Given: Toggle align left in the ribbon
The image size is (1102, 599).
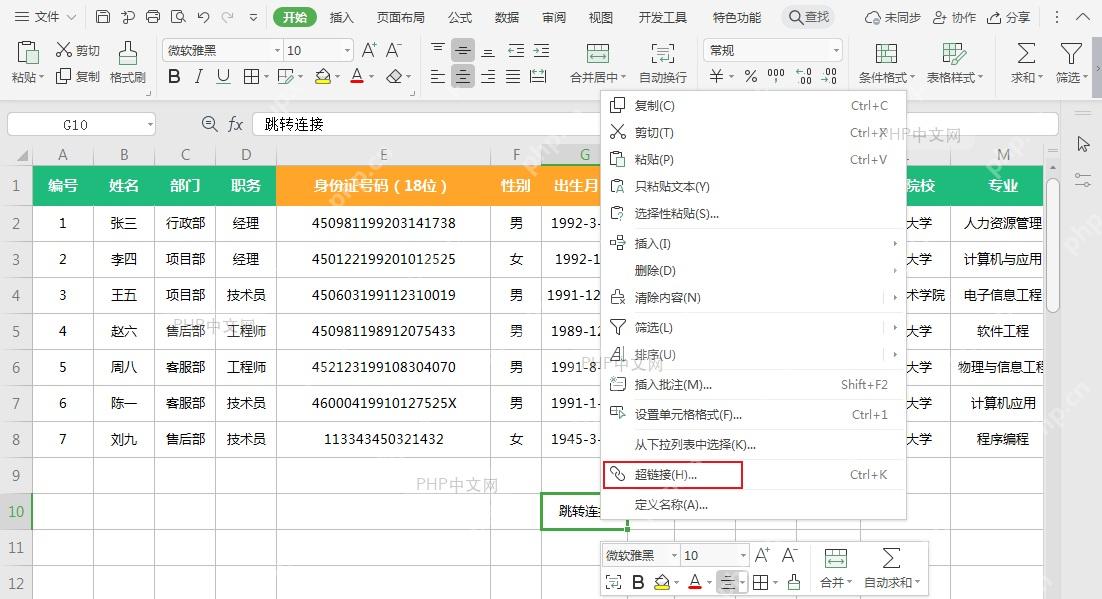Looking at the screenshot, I should point(438,77).
